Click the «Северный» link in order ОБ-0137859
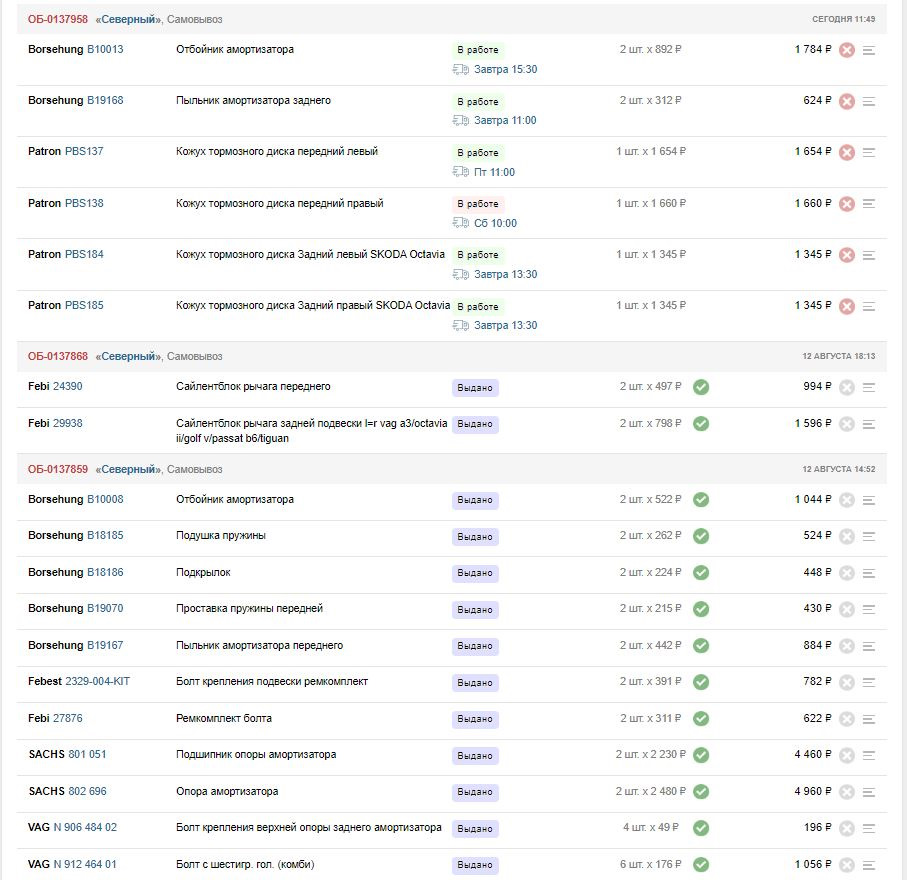 pos(128,469)
